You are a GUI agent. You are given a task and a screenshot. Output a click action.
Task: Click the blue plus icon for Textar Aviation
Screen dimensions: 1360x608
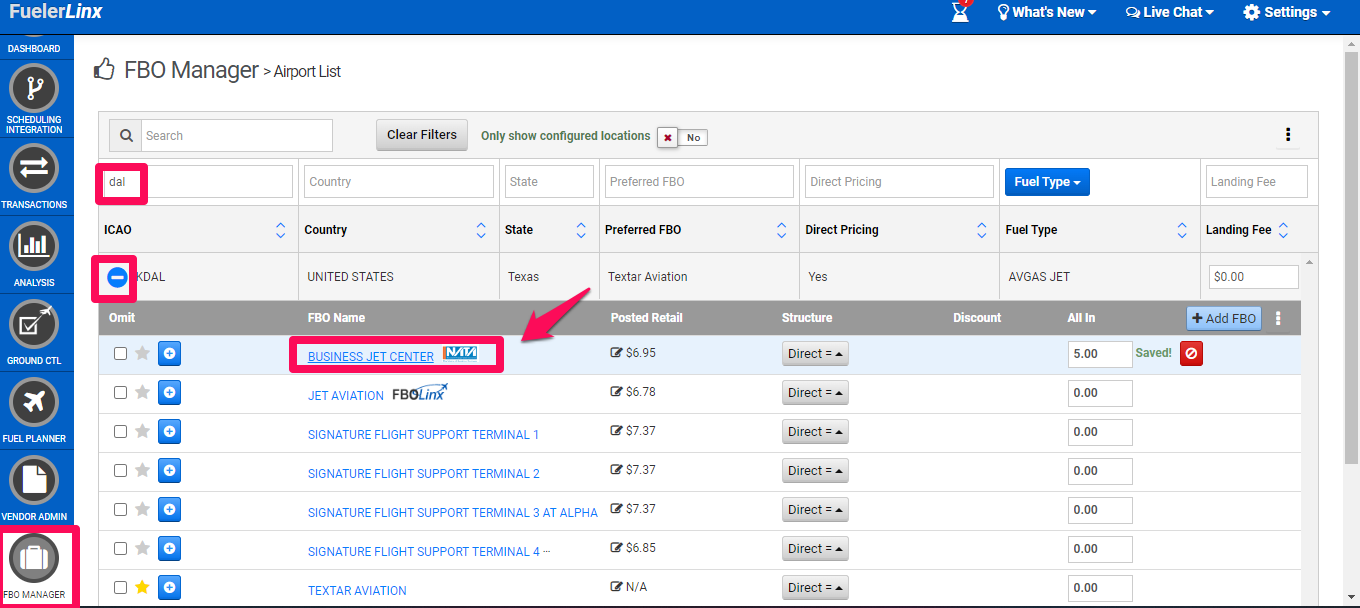pos(169,588)
